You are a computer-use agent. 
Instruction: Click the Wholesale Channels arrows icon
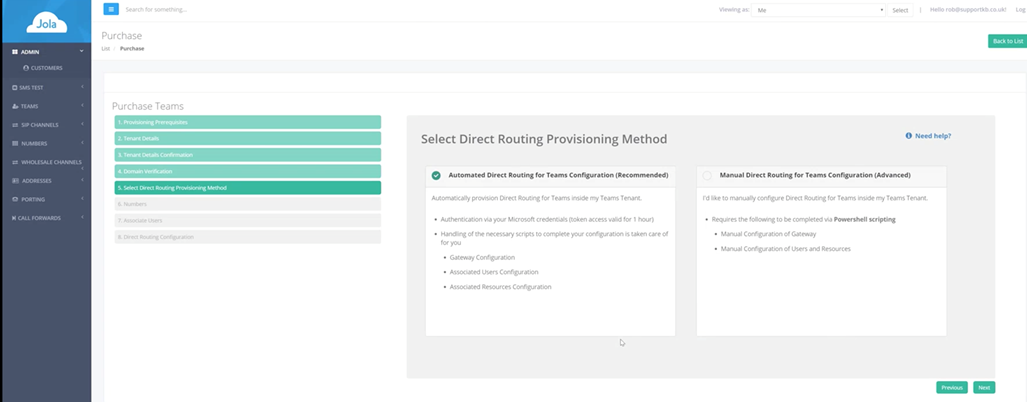[x=14, y=162]
